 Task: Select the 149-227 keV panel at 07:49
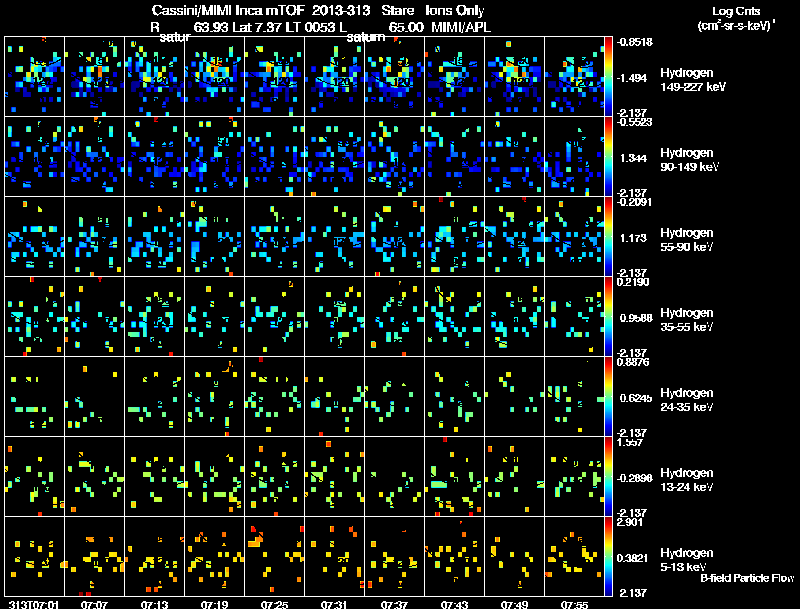coord(514,77)
